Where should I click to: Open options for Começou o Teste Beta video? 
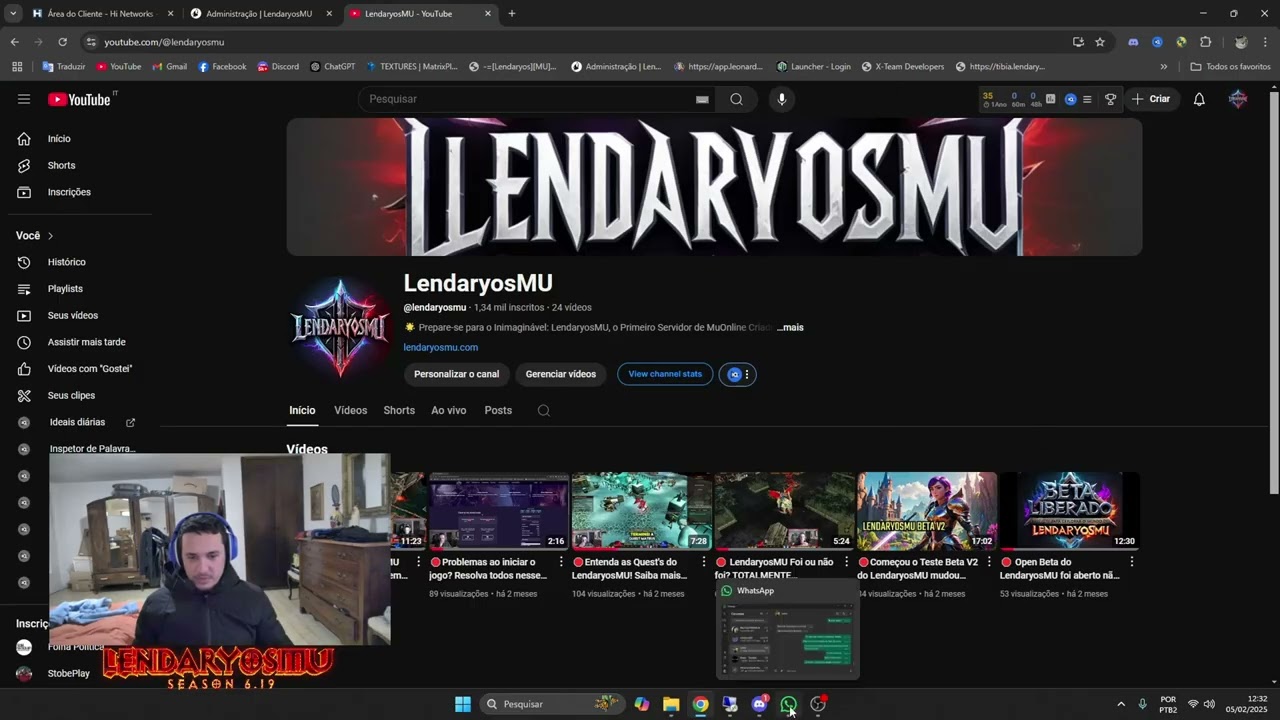click(x=990, y=562)
